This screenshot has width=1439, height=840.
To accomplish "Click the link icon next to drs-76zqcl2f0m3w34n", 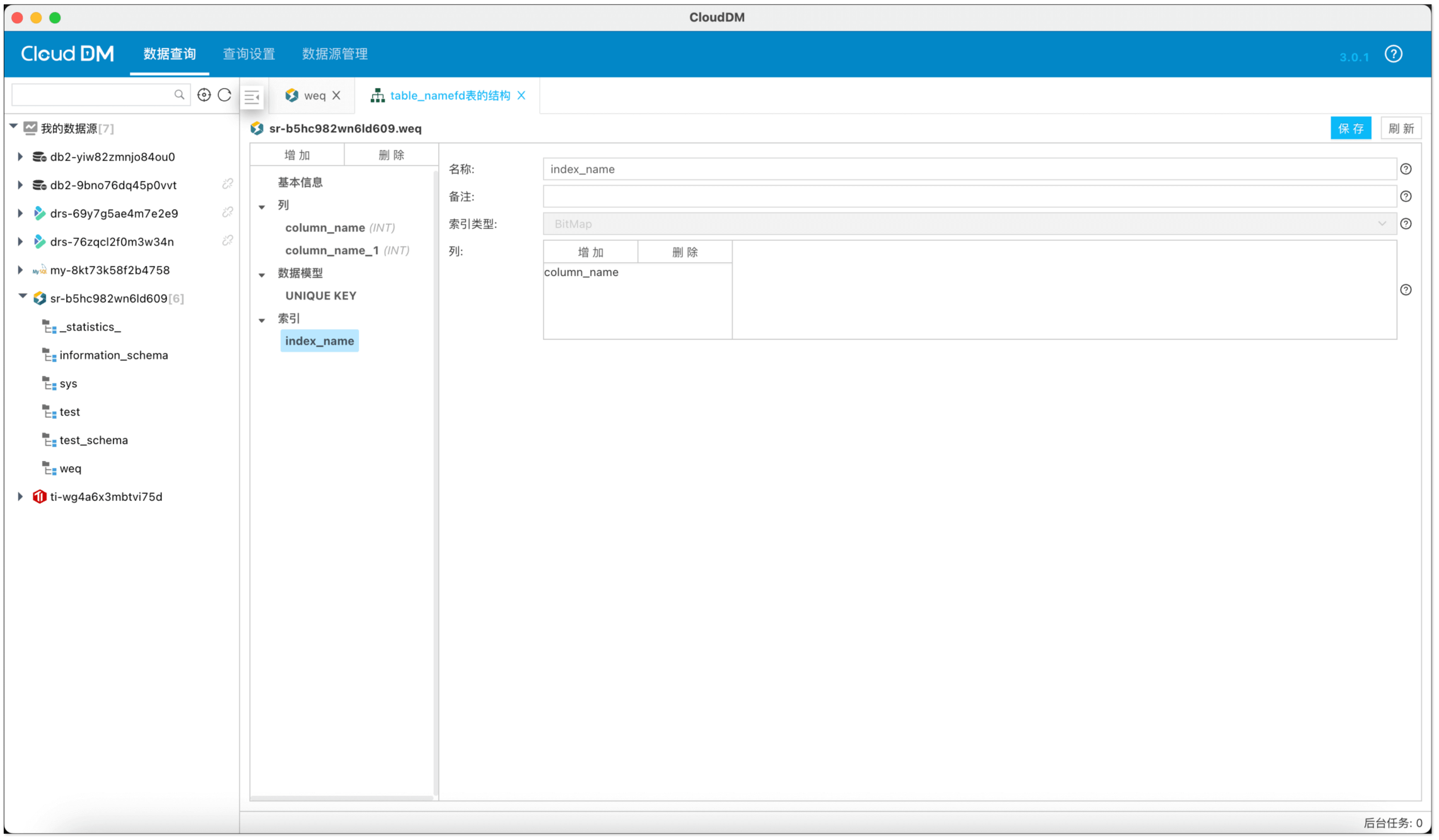I will 228,241.
